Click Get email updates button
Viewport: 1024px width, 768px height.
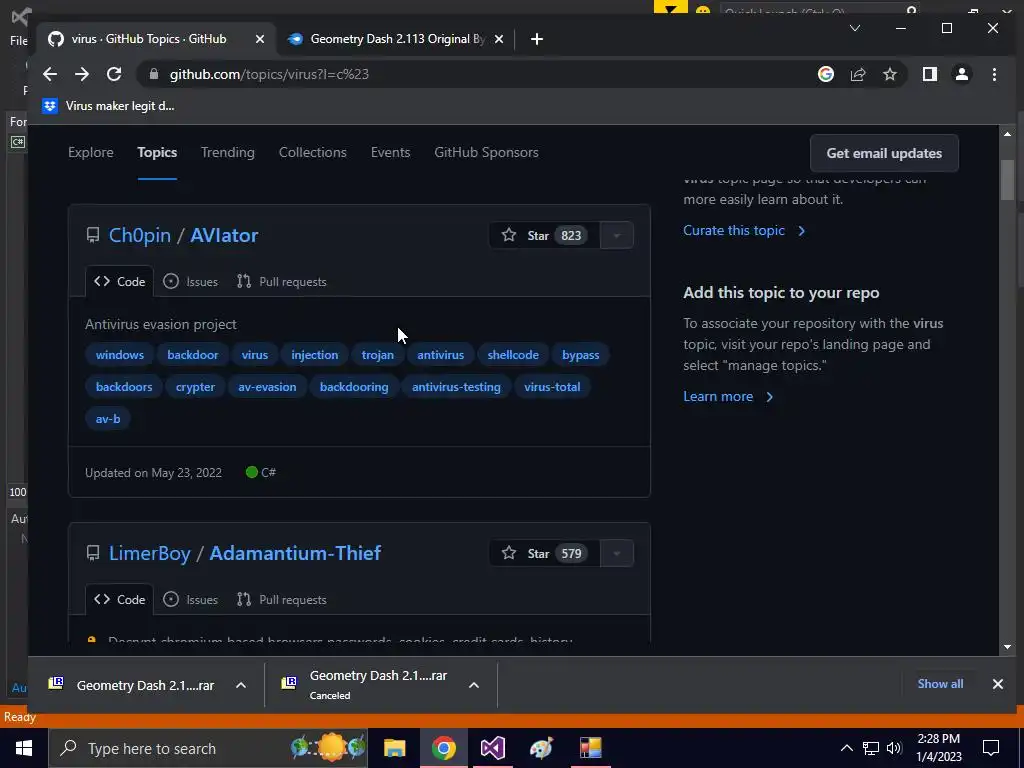pyautogui.click(x=884, y=153)
